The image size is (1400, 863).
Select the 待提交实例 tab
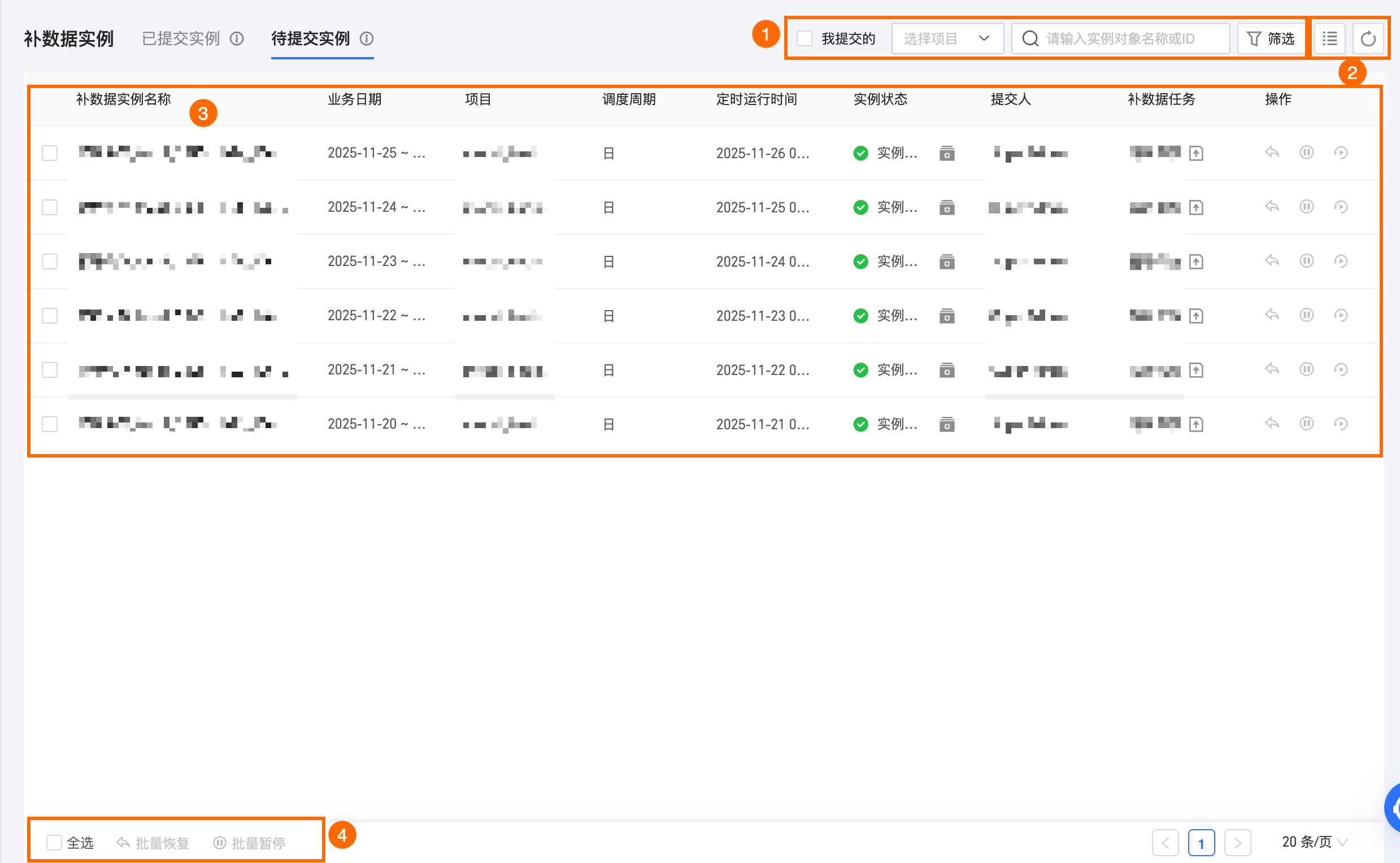point(310,39)
